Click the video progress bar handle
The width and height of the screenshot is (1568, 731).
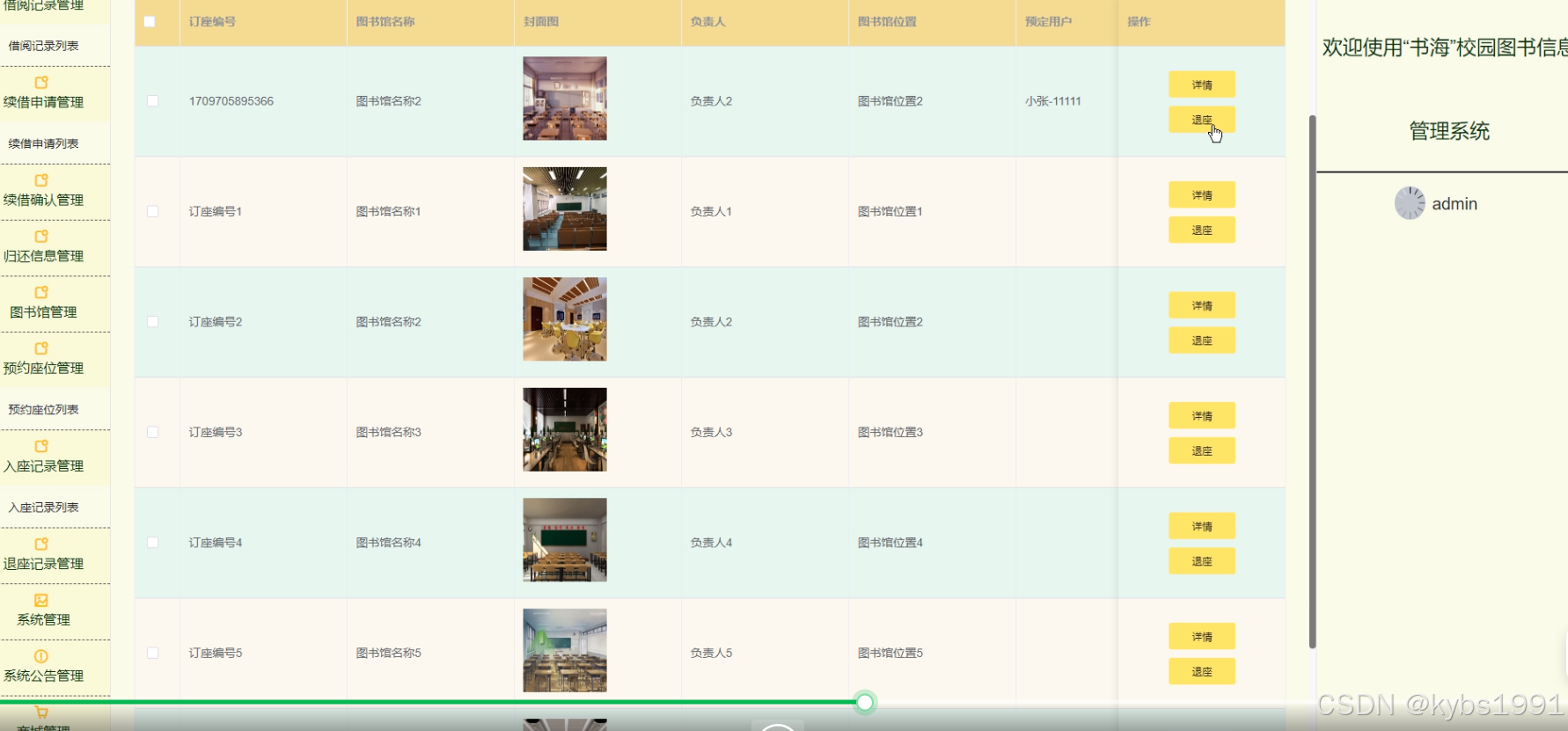pyautogui.click(x=865, y=702)
